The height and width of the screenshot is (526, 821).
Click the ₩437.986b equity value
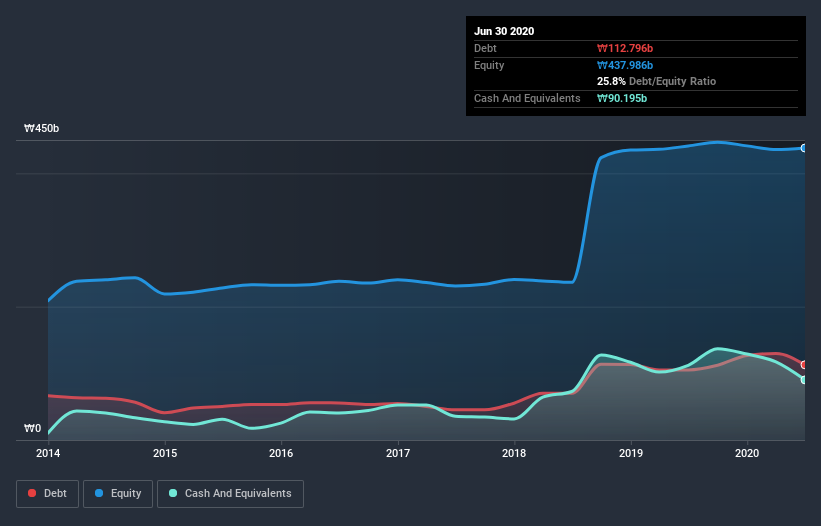click(x=625, y=65)
